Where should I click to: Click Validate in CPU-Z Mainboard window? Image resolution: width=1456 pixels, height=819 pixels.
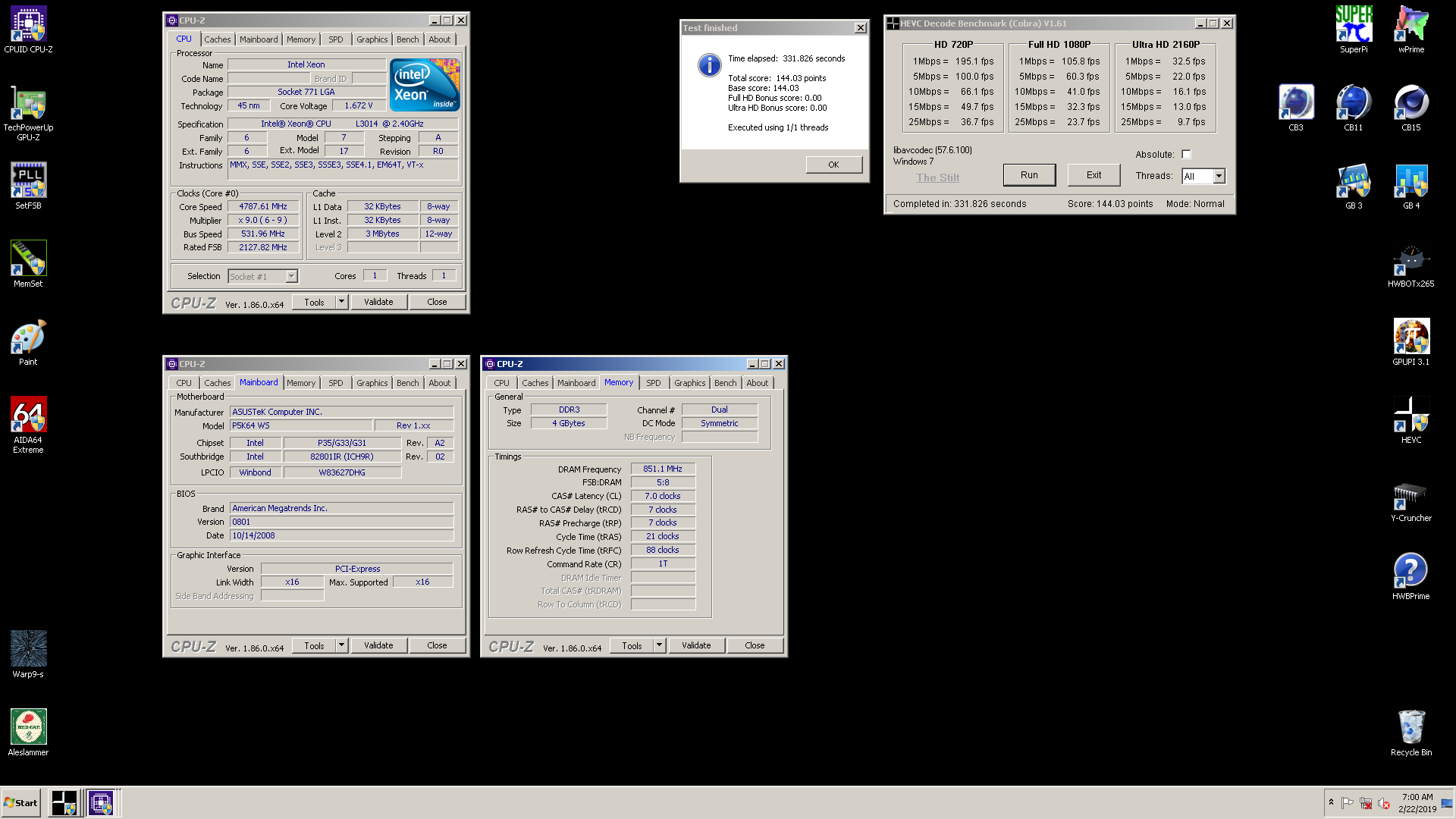378,645
